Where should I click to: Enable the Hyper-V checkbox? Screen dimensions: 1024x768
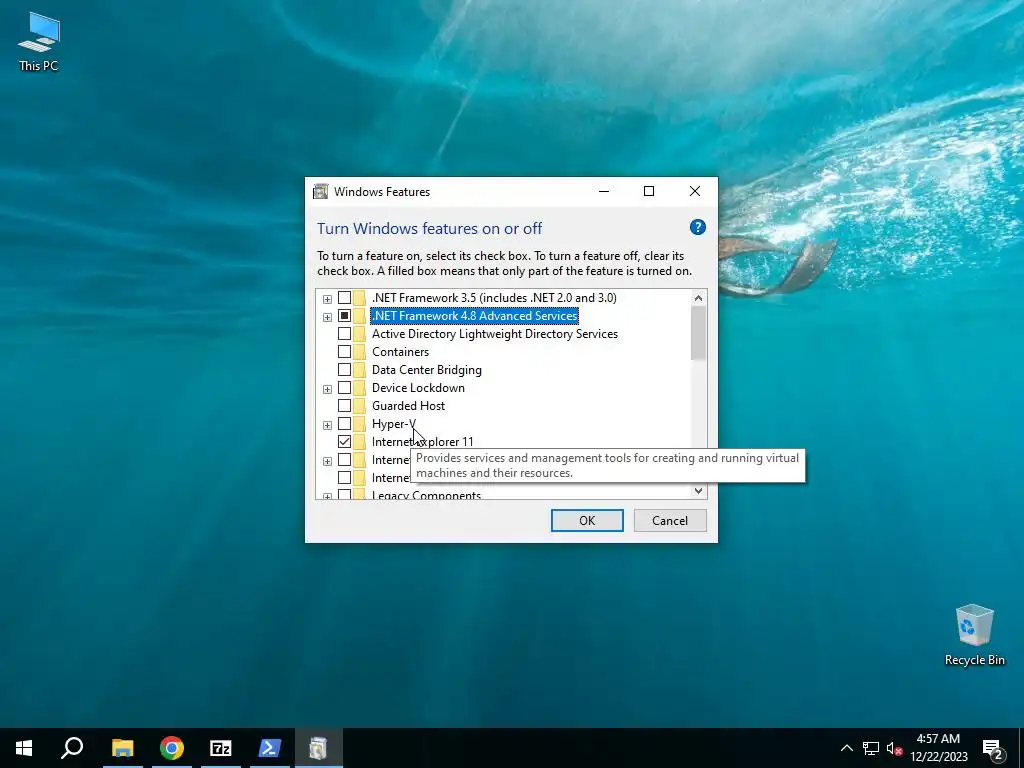344,424
